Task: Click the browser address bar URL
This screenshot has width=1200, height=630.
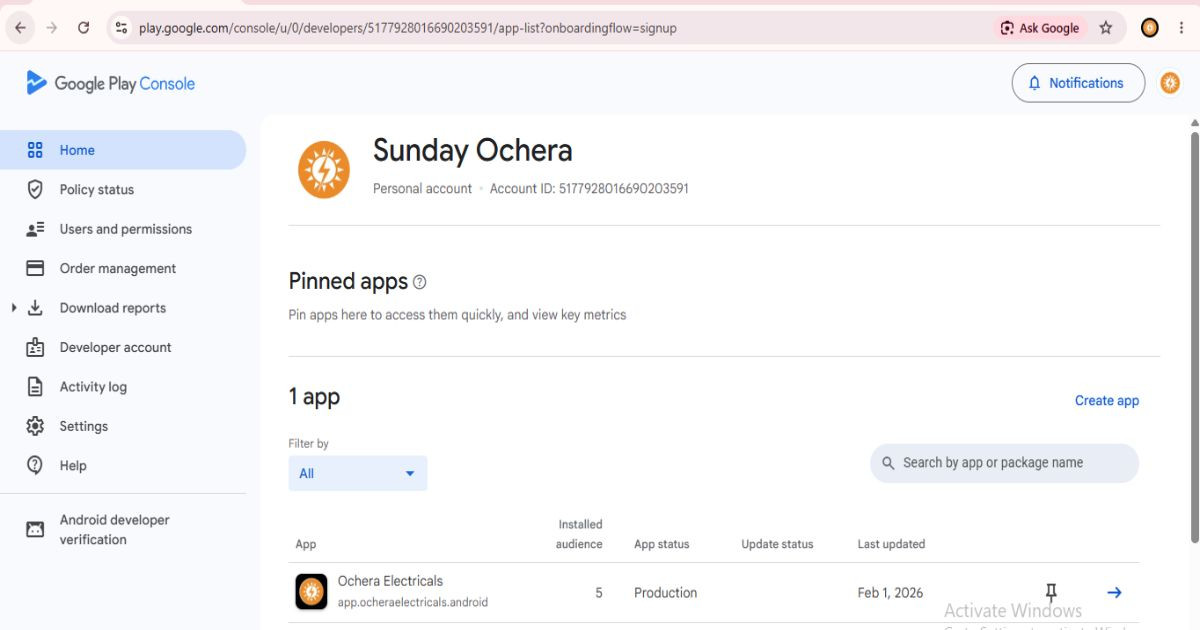Action: [408, 28]
